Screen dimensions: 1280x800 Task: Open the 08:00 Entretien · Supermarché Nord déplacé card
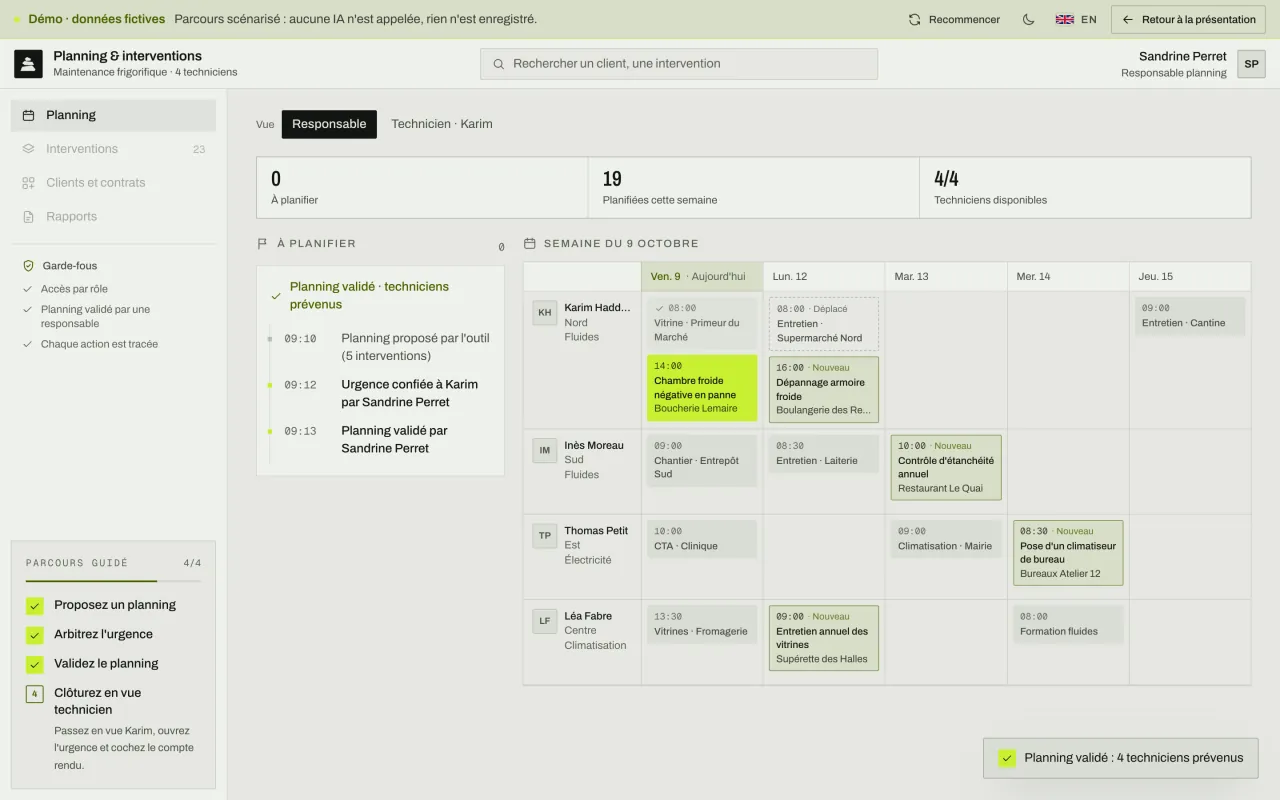tap(824, 323)
